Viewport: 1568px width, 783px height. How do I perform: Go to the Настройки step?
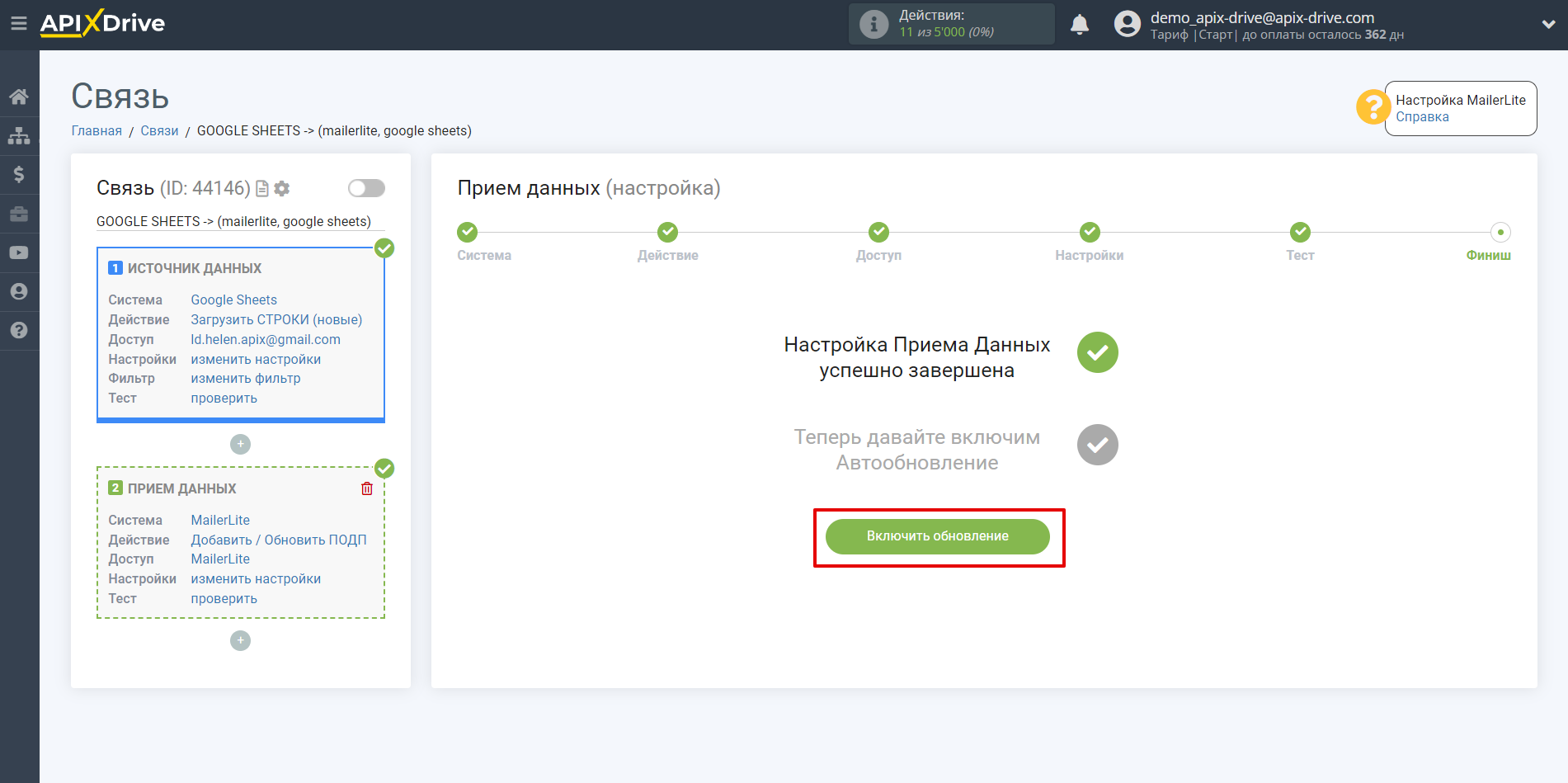(1090, 232)
